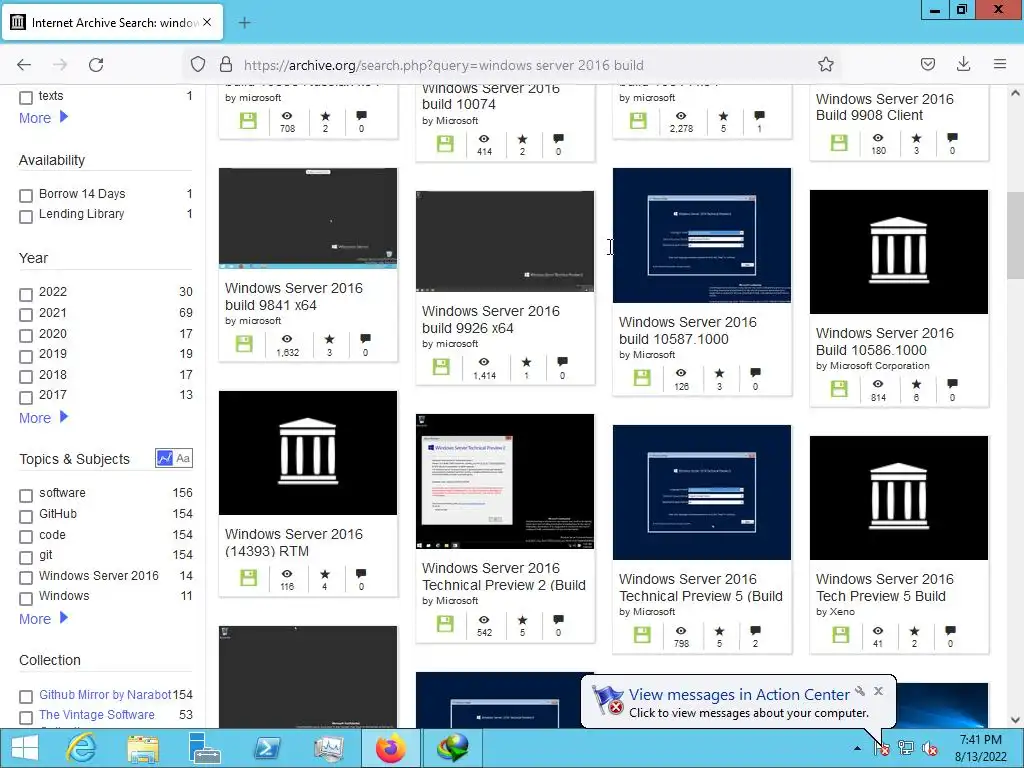The width and height of the screenshot is (1024, 768).
Task: Click the Firefox taskbar icon
Action: pyautogui.click(x=391, y=748)
